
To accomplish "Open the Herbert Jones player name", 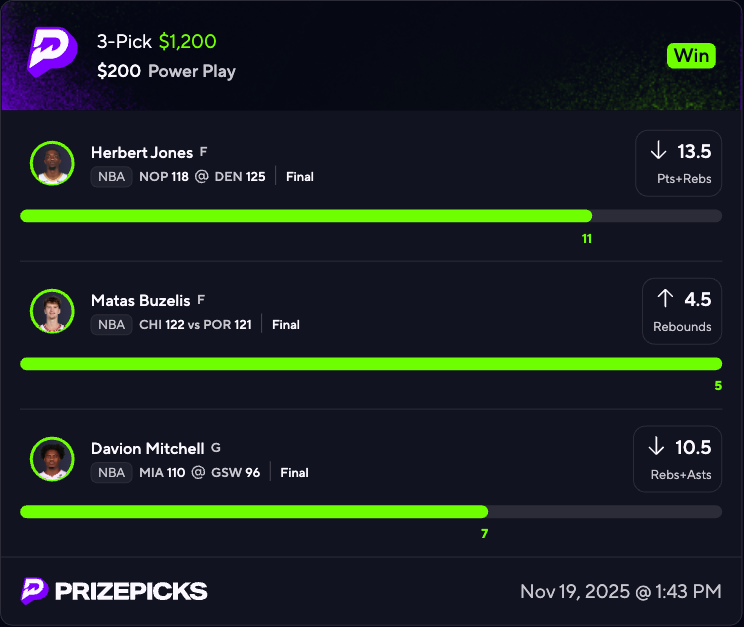I will [x=140, y=152].
